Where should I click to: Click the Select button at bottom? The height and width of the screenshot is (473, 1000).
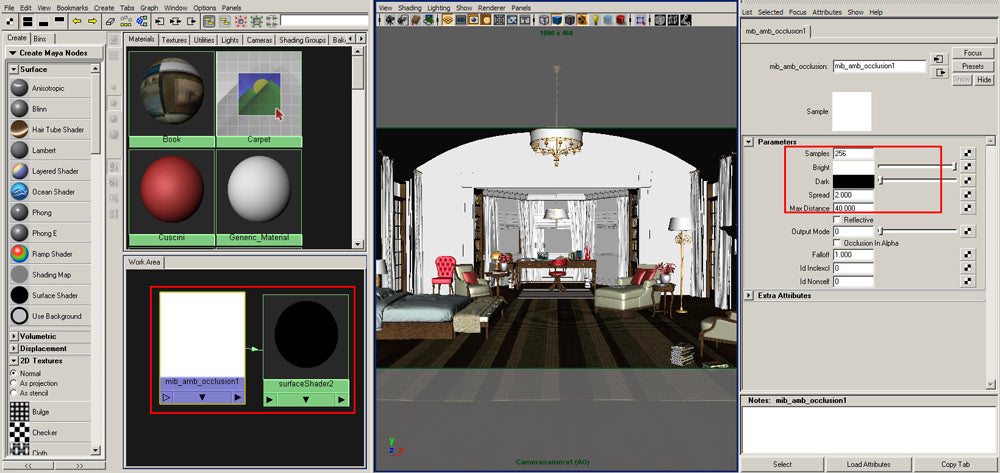click(782, 464)
